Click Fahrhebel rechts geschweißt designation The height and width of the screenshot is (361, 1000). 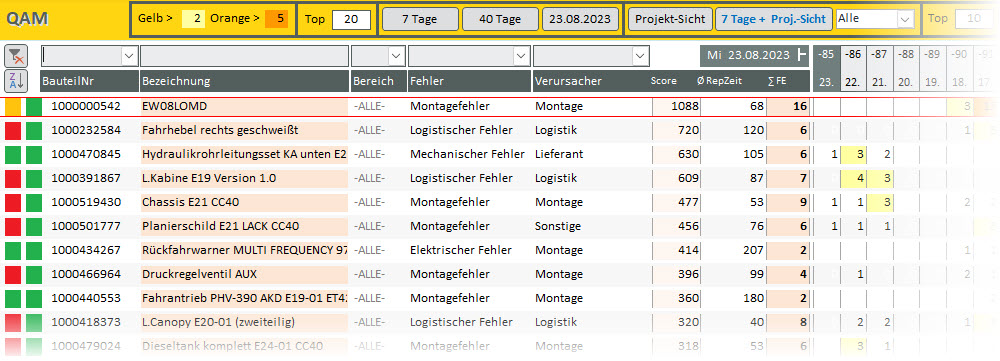coord(244,131)
